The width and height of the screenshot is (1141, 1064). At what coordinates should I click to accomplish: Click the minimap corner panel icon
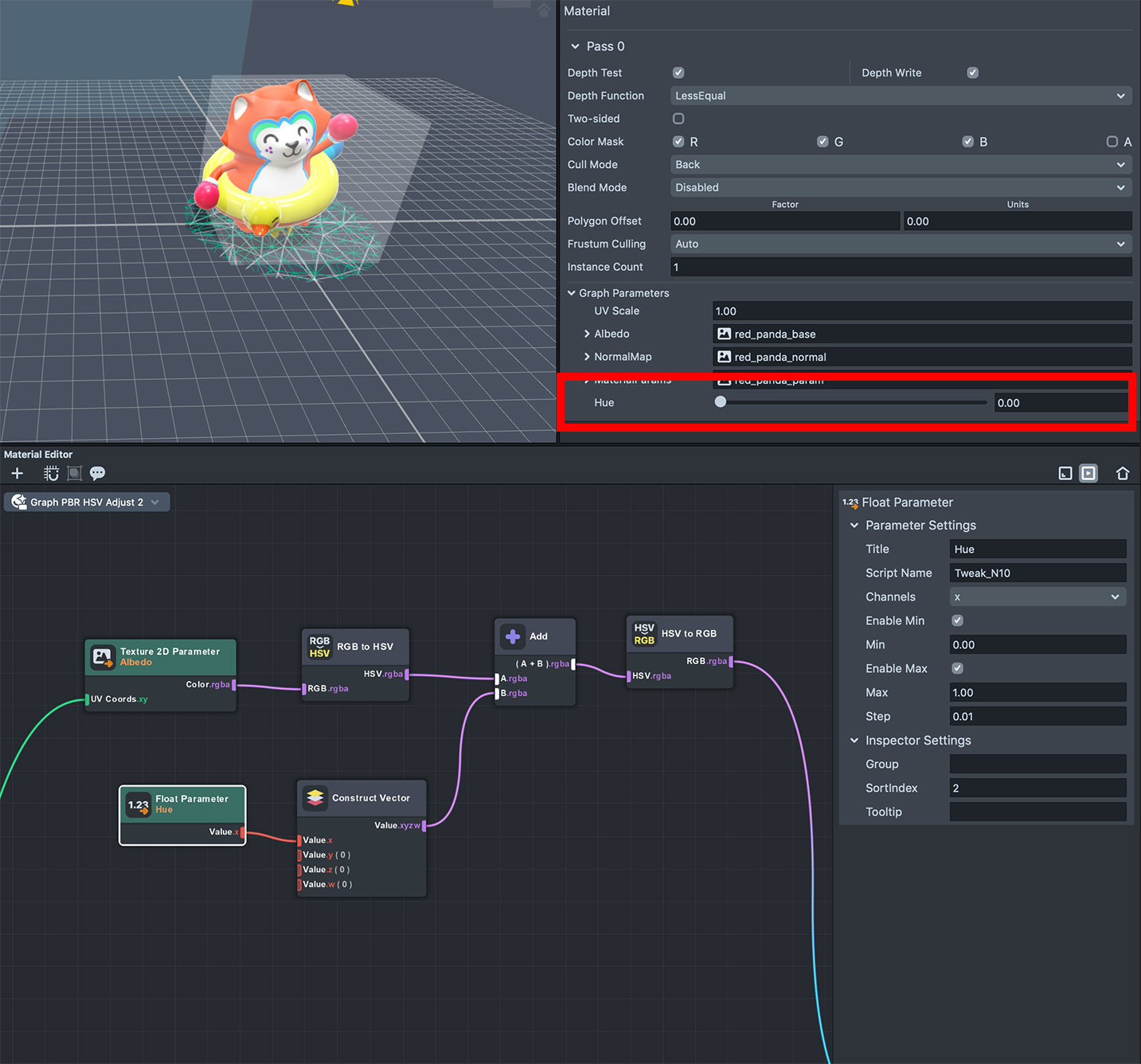(1065, 474)
